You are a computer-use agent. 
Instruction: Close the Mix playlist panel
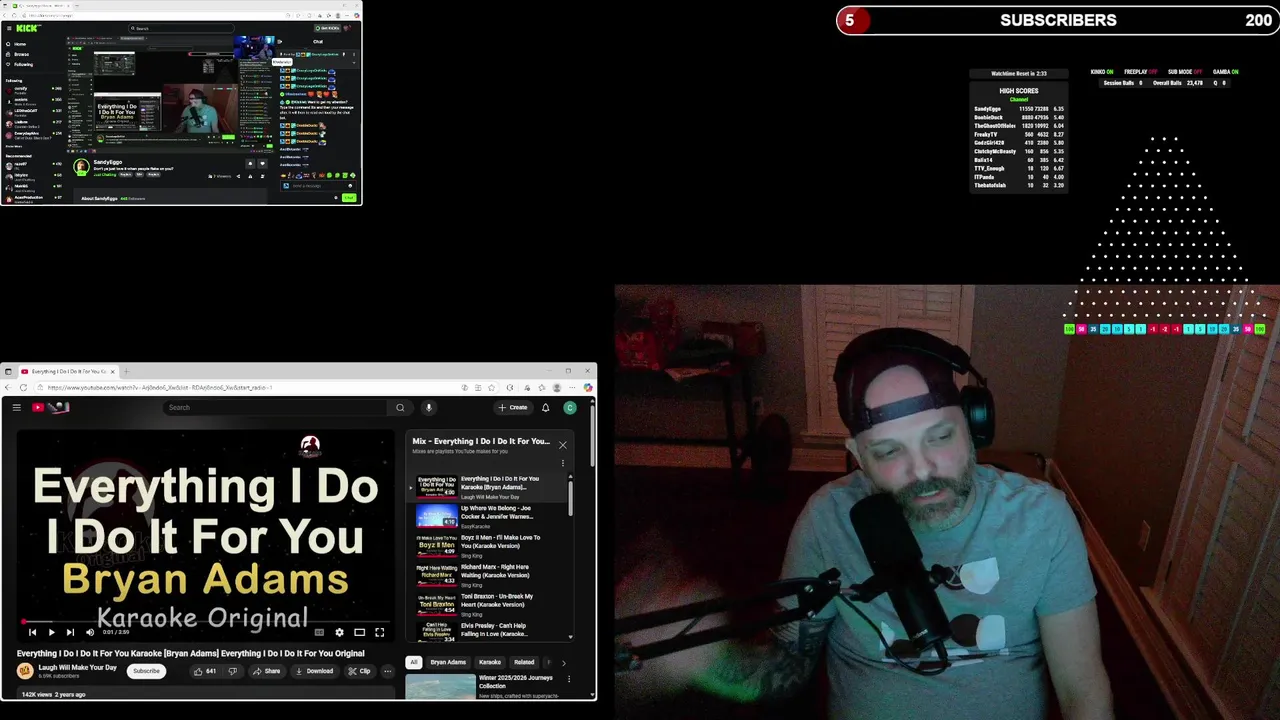point(562,445)
